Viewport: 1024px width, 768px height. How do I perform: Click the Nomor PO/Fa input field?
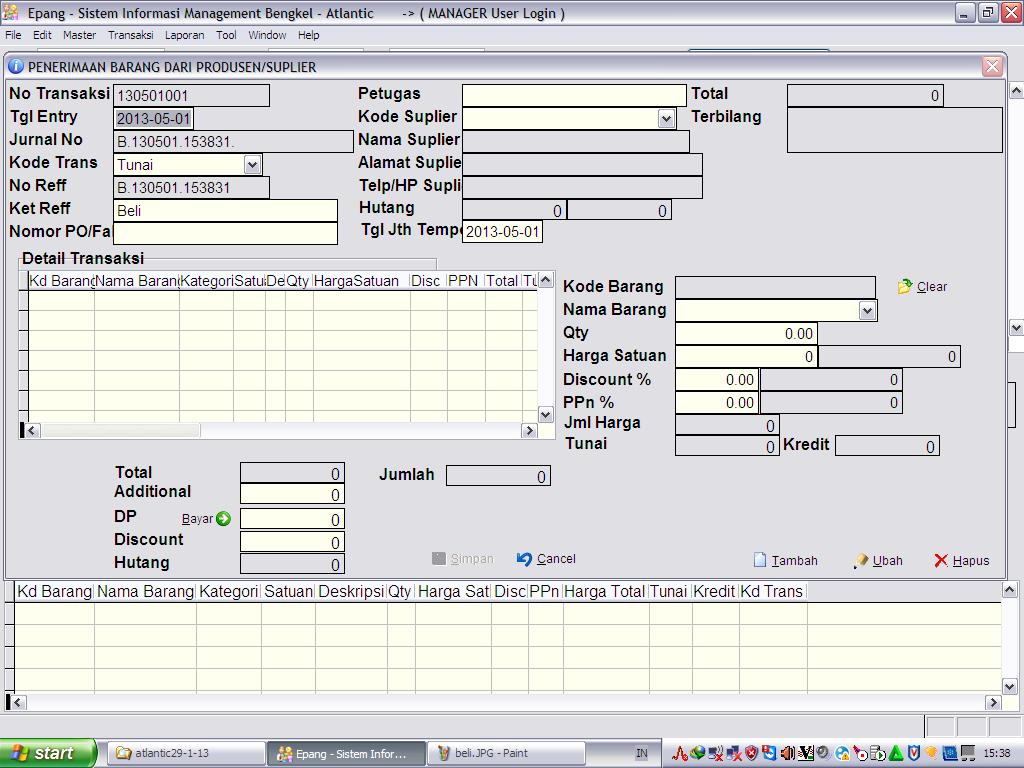[225, 233]
